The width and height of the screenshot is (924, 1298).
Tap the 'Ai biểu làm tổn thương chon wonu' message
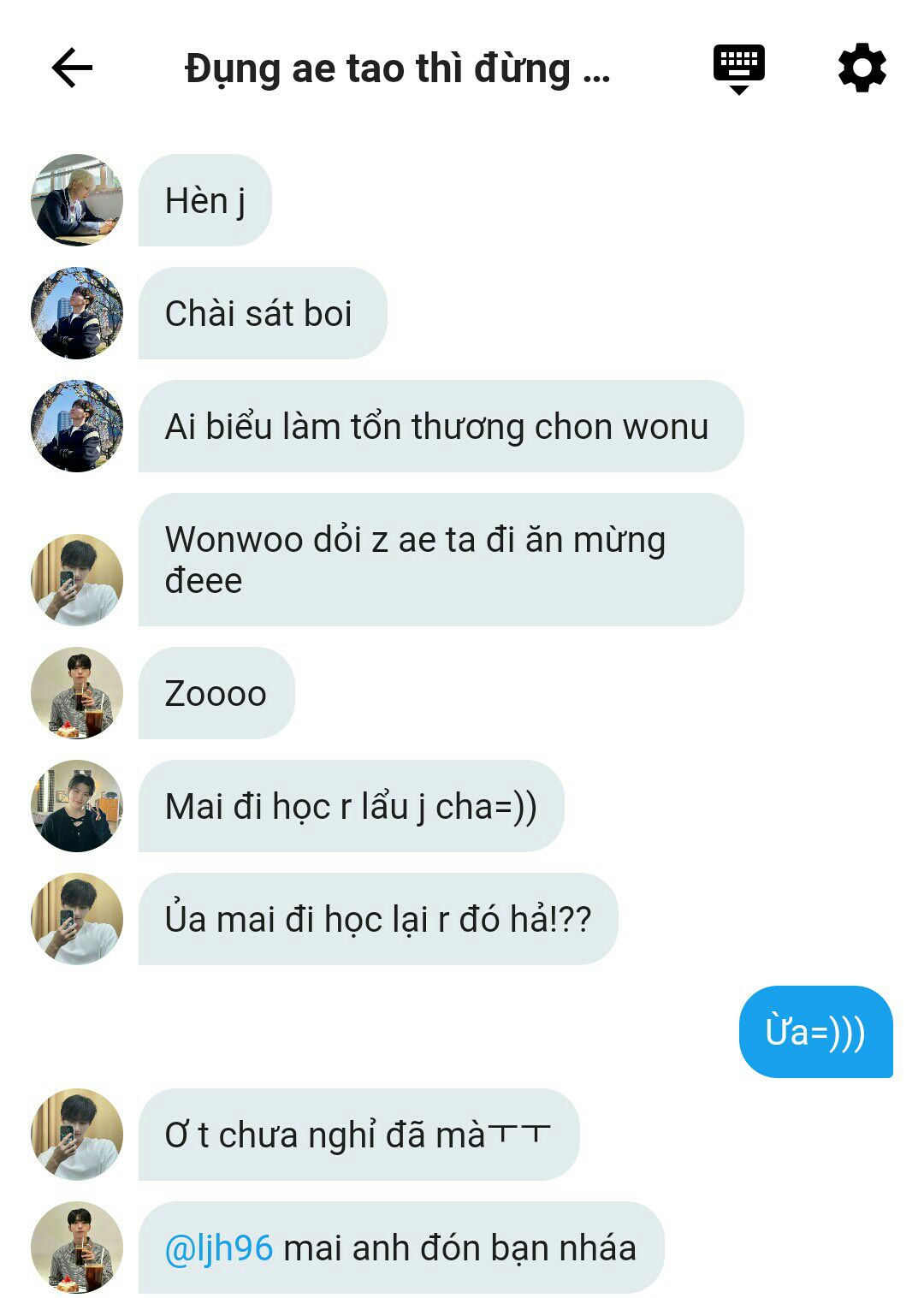click(441, 426)
